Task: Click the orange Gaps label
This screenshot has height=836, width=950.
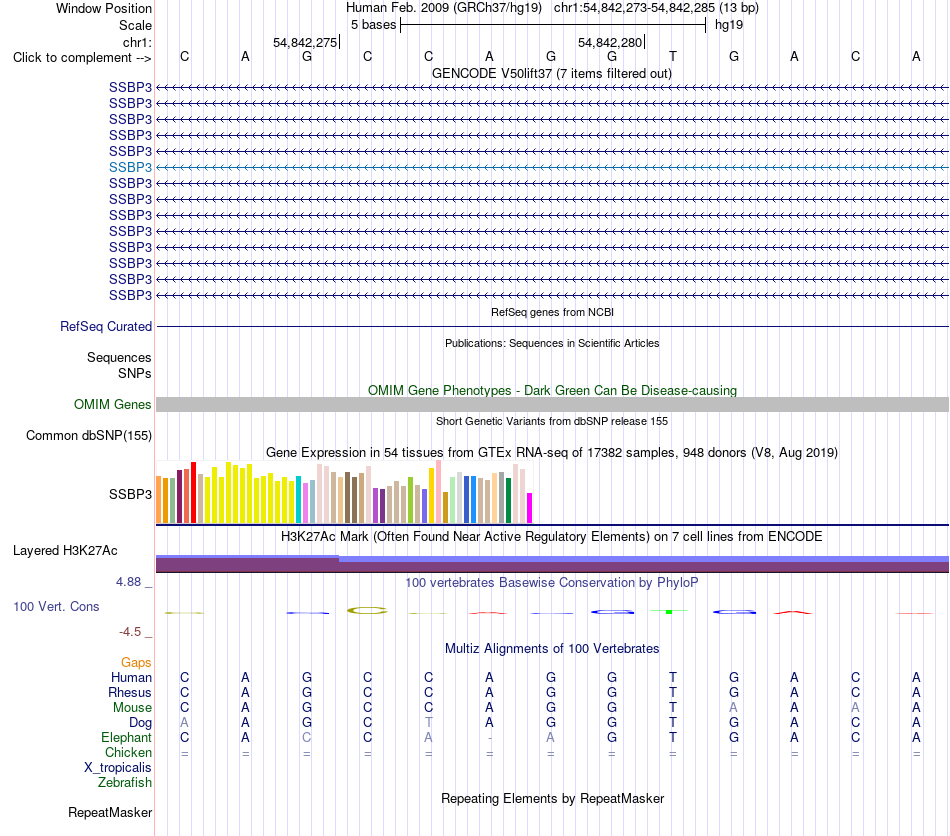Action: (136, 662)
